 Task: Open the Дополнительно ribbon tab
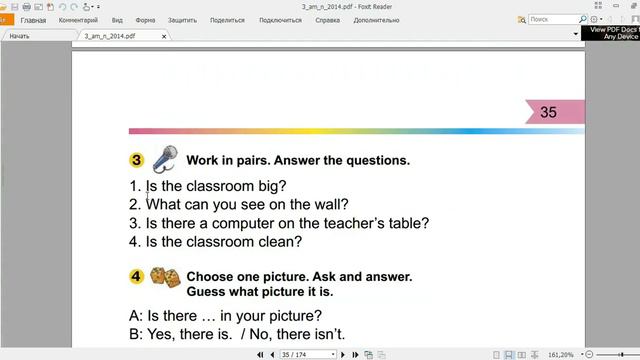(376, 20)
